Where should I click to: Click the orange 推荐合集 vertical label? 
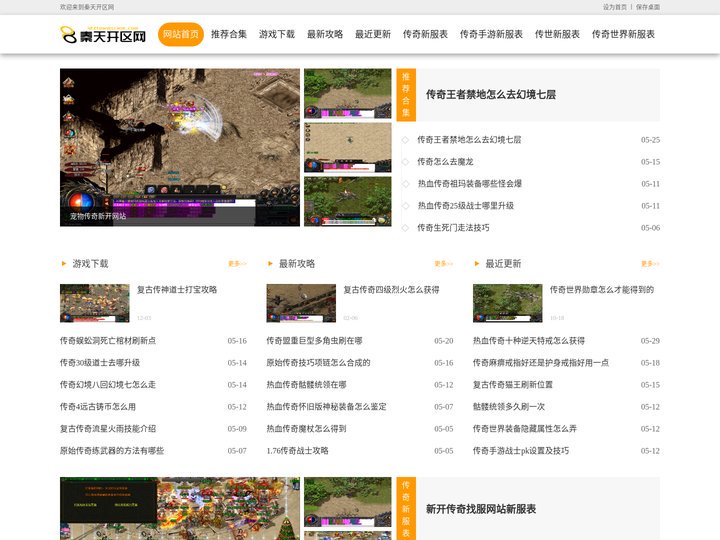click(x=406, y=95)
